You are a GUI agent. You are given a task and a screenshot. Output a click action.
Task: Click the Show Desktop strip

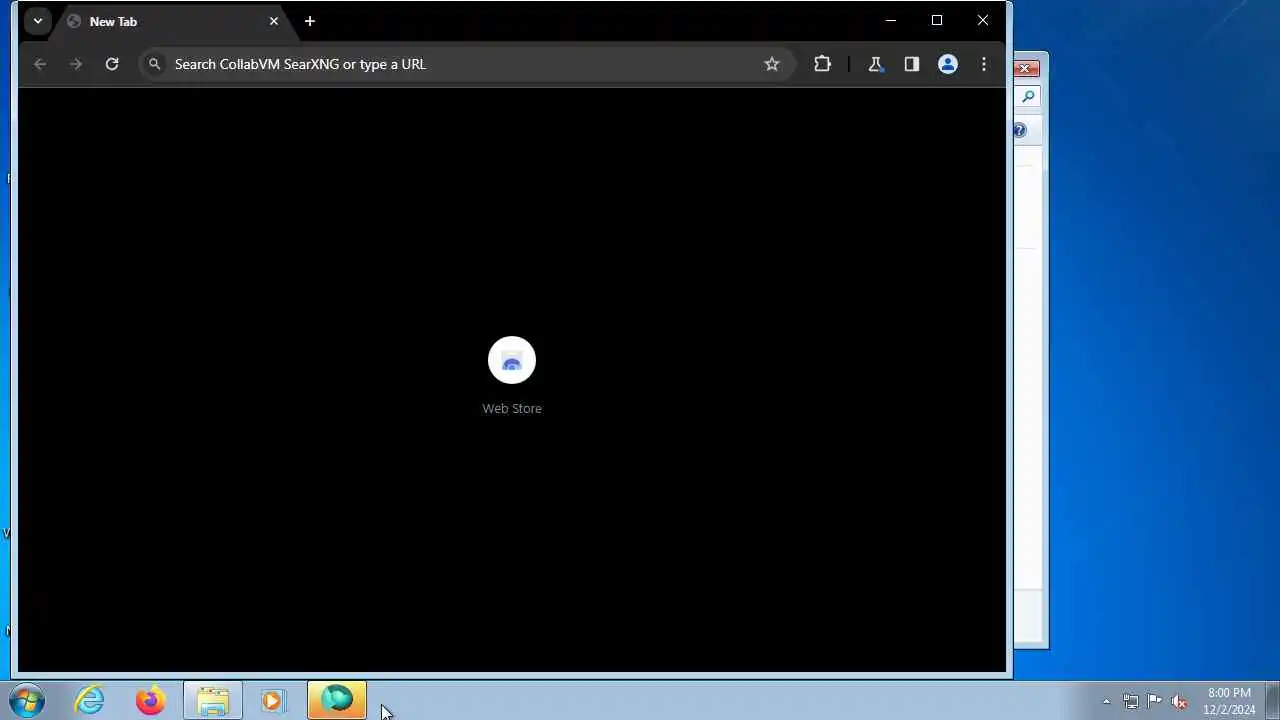[x=1272, y=701]
